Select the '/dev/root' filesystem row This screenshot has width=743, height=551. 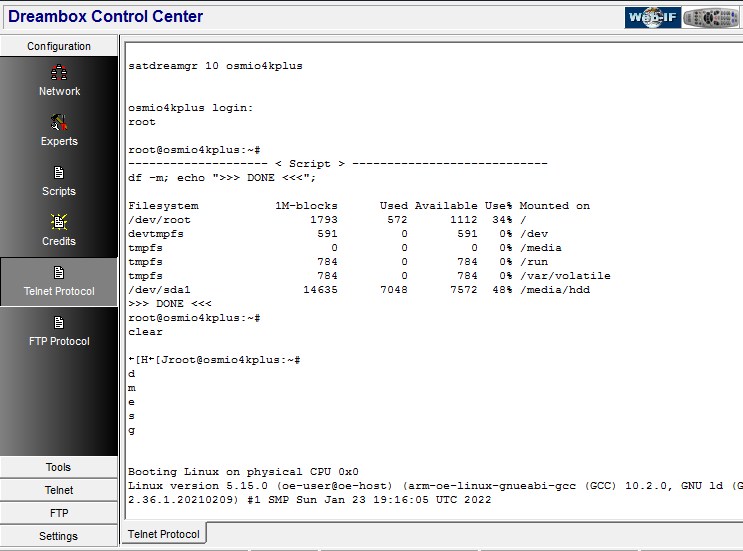[327, 220]
